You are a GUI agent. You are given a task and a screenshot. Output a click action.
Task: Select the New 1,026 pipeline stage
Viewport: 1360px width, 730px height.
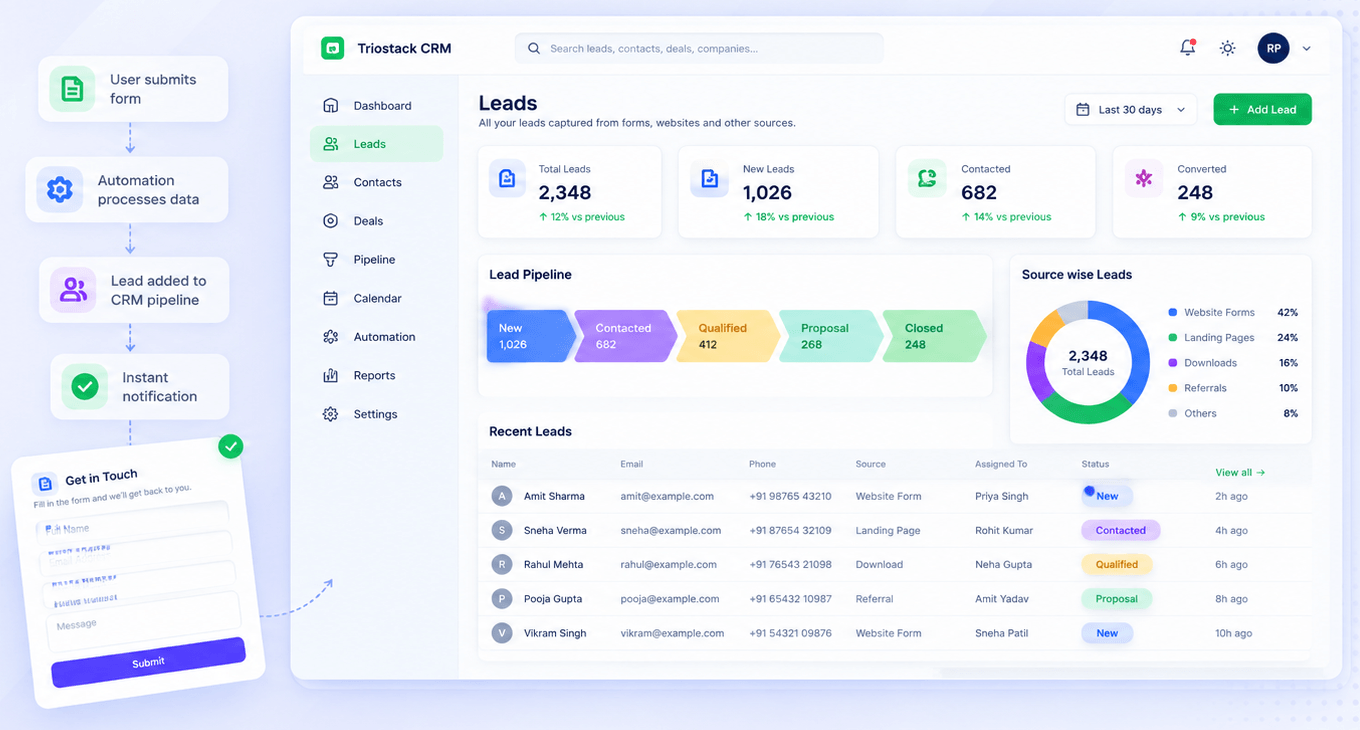click(530, 336)
